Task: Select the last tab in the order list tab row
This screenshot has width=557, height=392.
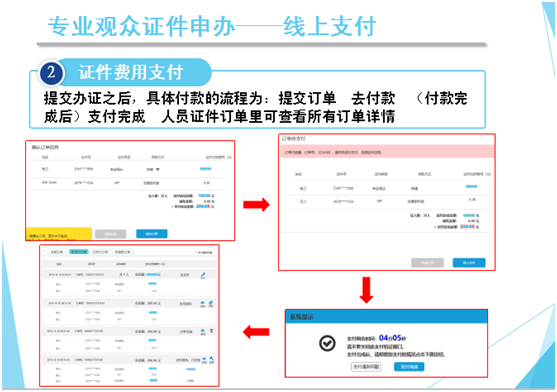Action: (123, 251)
